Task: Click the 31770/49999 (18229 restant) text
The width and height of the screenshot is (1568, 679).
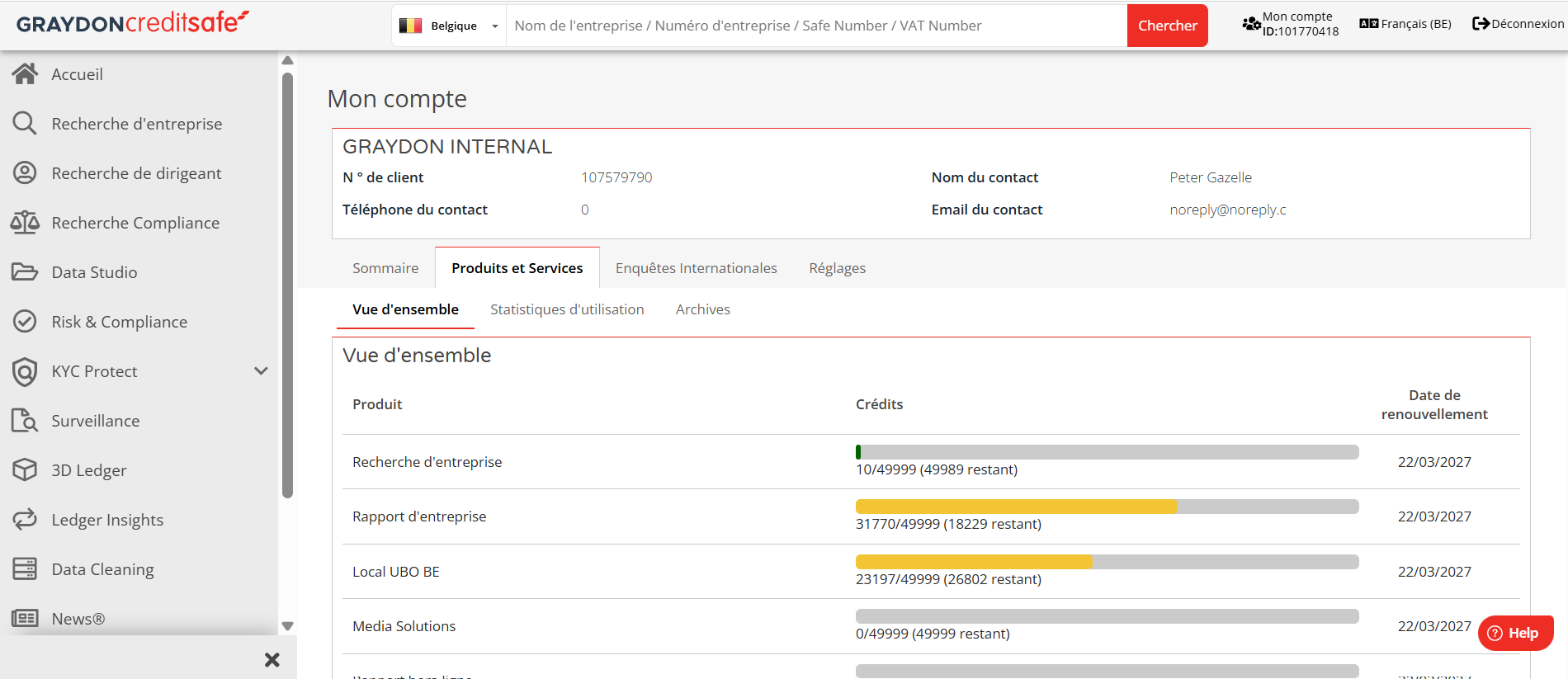Action: (948, 524)
